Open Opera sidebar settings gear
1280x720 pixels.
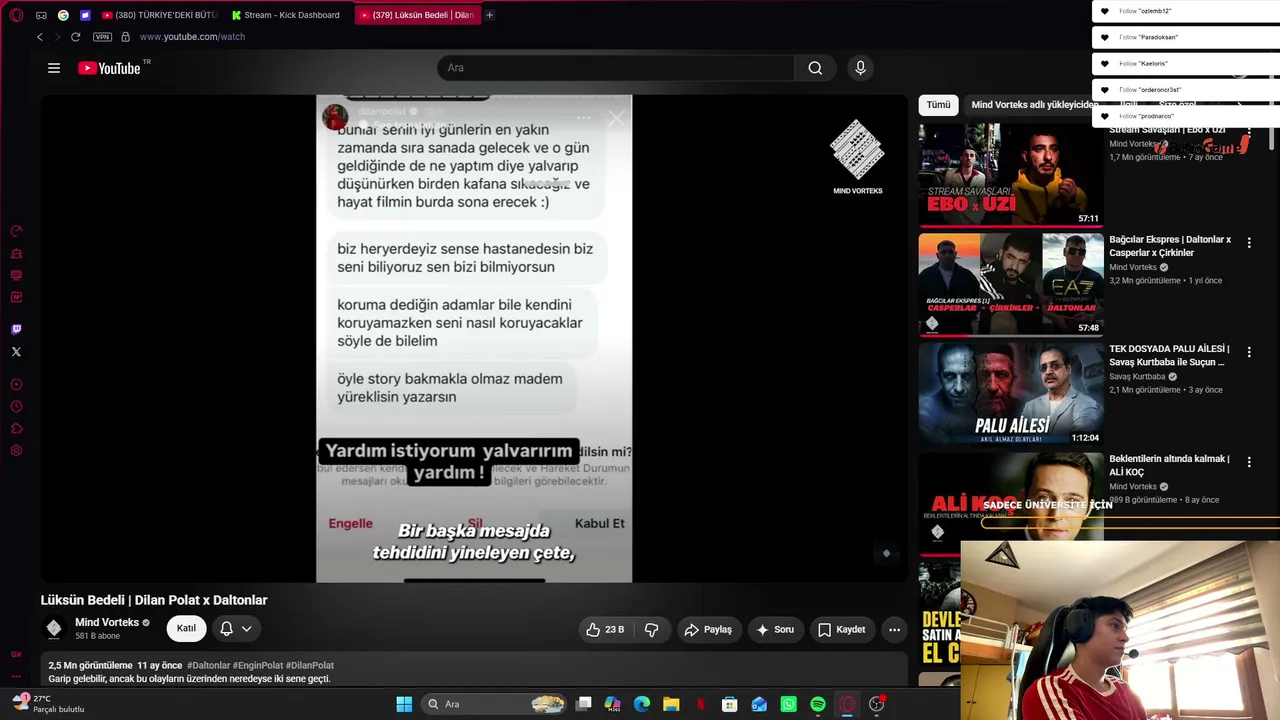coord(16,450)
